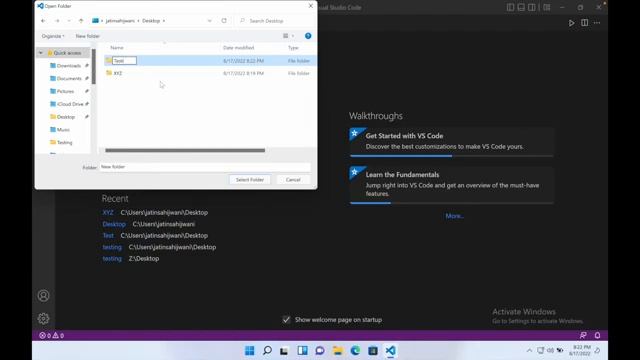Collapse the Quick access tree

40,53
